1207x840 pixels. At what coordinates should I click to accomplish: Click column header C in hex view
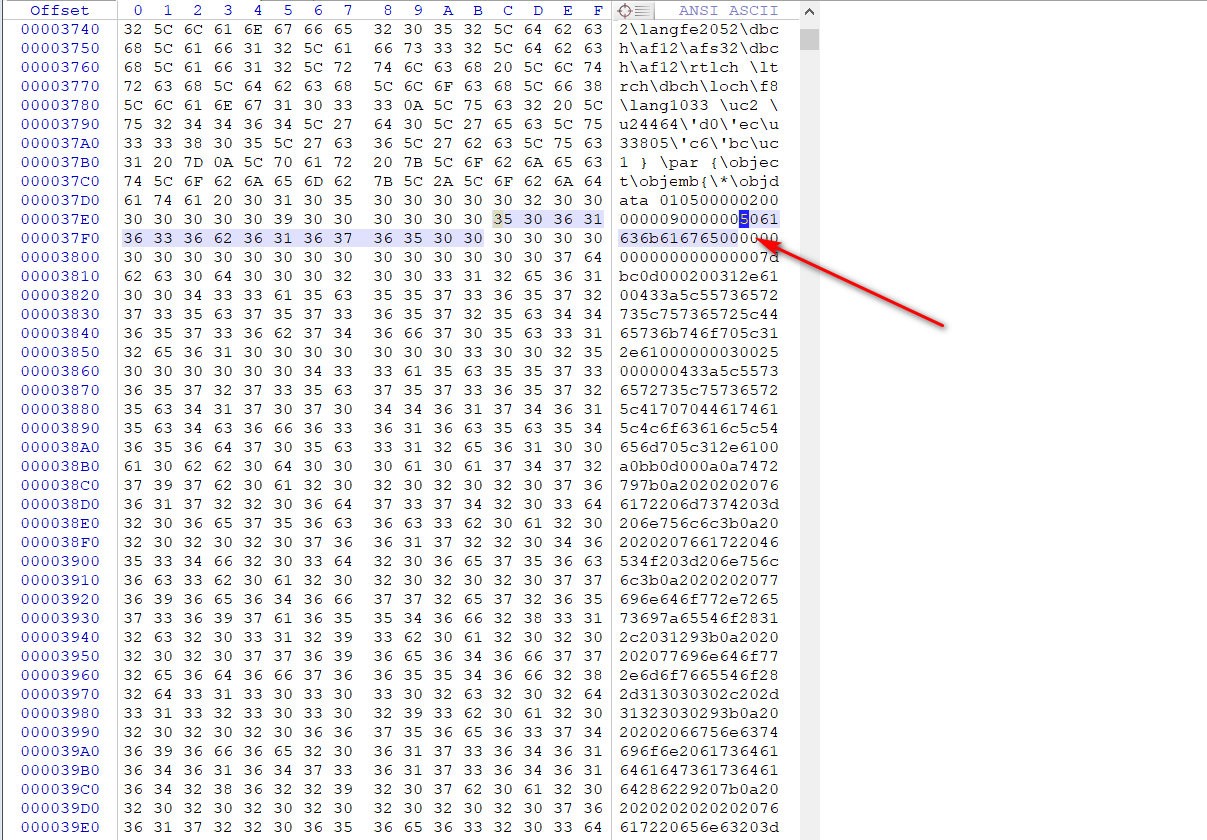pos(507,11)
